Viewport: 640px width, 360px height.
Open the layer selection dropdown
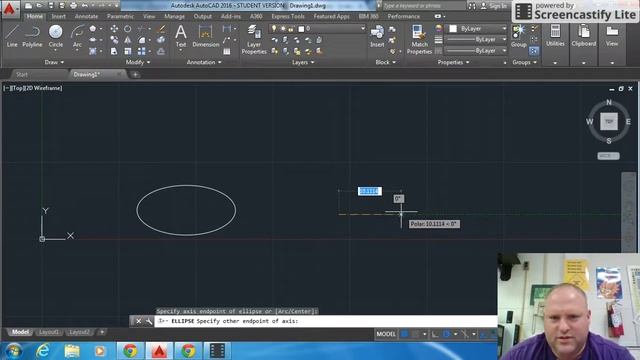pos(318,29)
